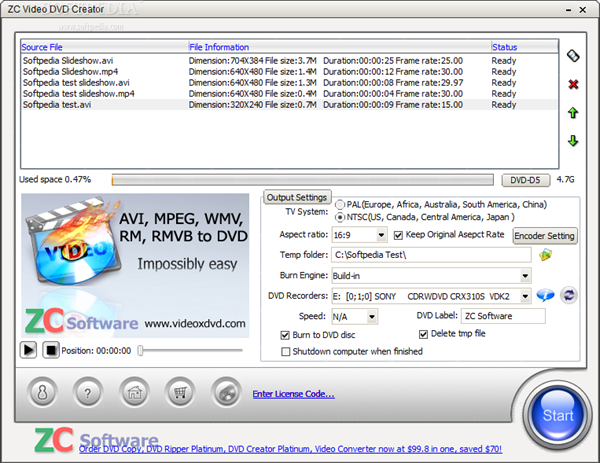Screen dimensions: 600x463
Task: Click Ready status of Softpedia Slideshow.avi
Action: pos(504,60)
